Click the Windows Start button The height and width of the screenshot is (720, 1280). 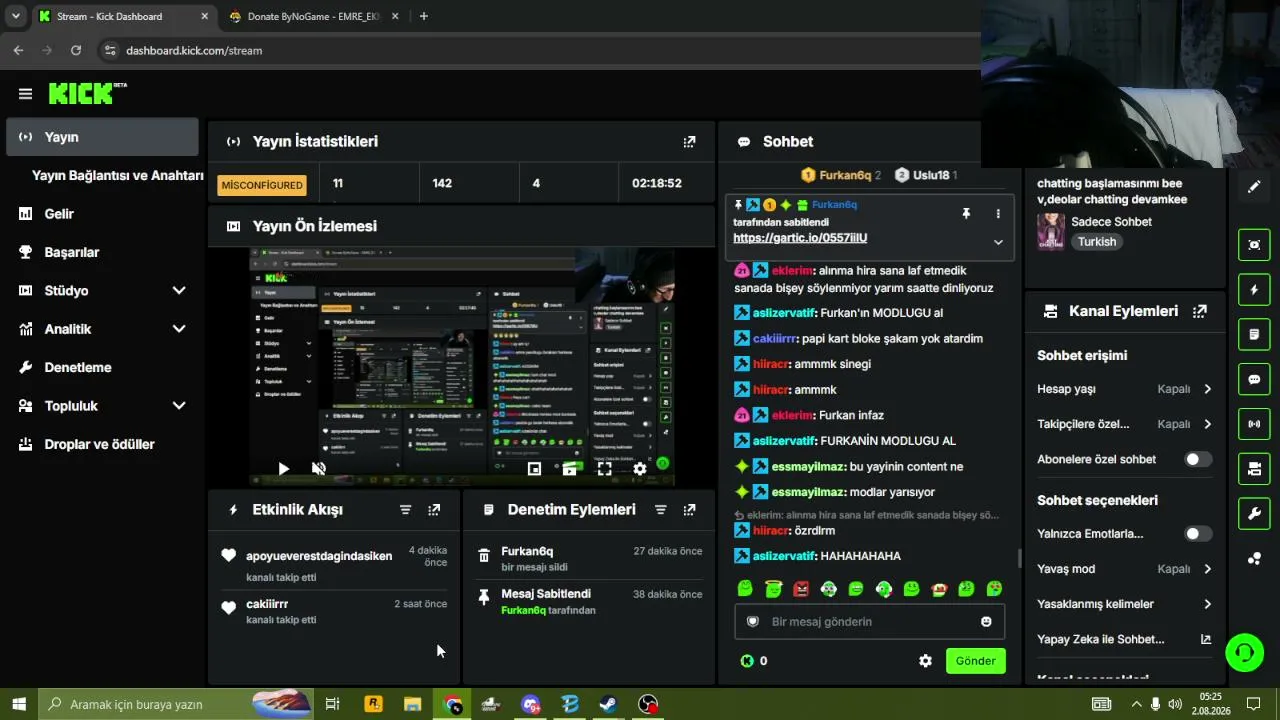(18, 704)
